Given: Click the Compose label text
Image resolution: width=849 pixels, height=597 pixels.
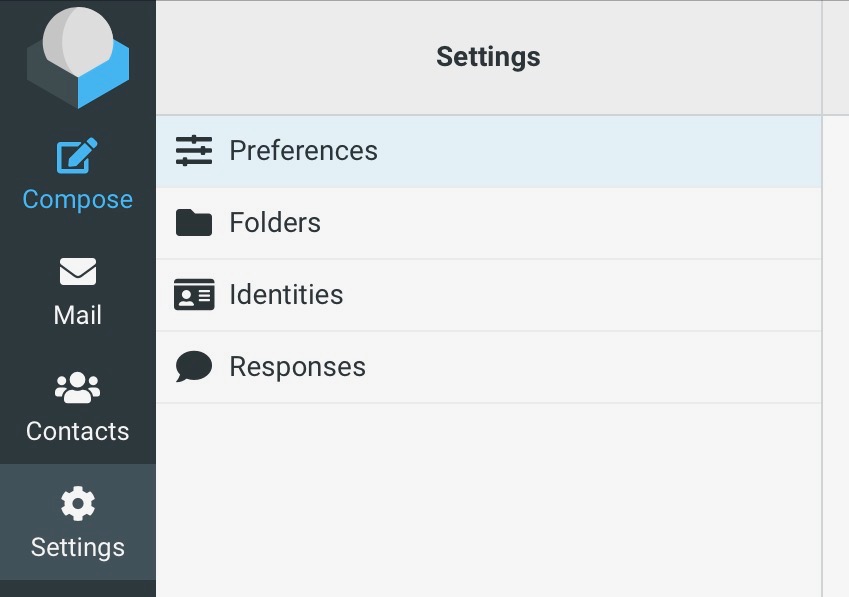Looking at the screenshot, I should [x=77, y=200].
